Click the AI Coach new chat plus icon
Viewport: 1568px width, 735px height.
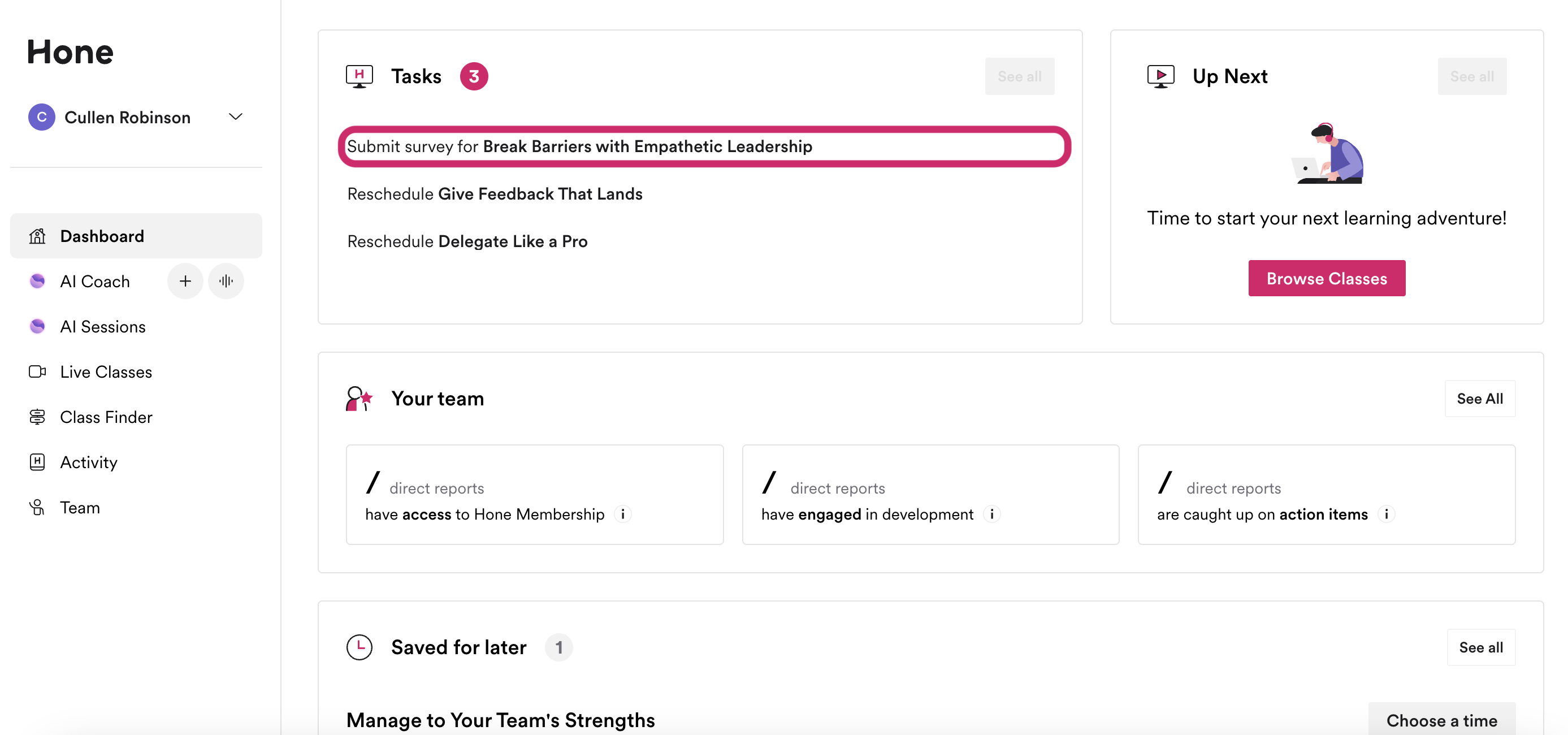[x=185, y=281]
